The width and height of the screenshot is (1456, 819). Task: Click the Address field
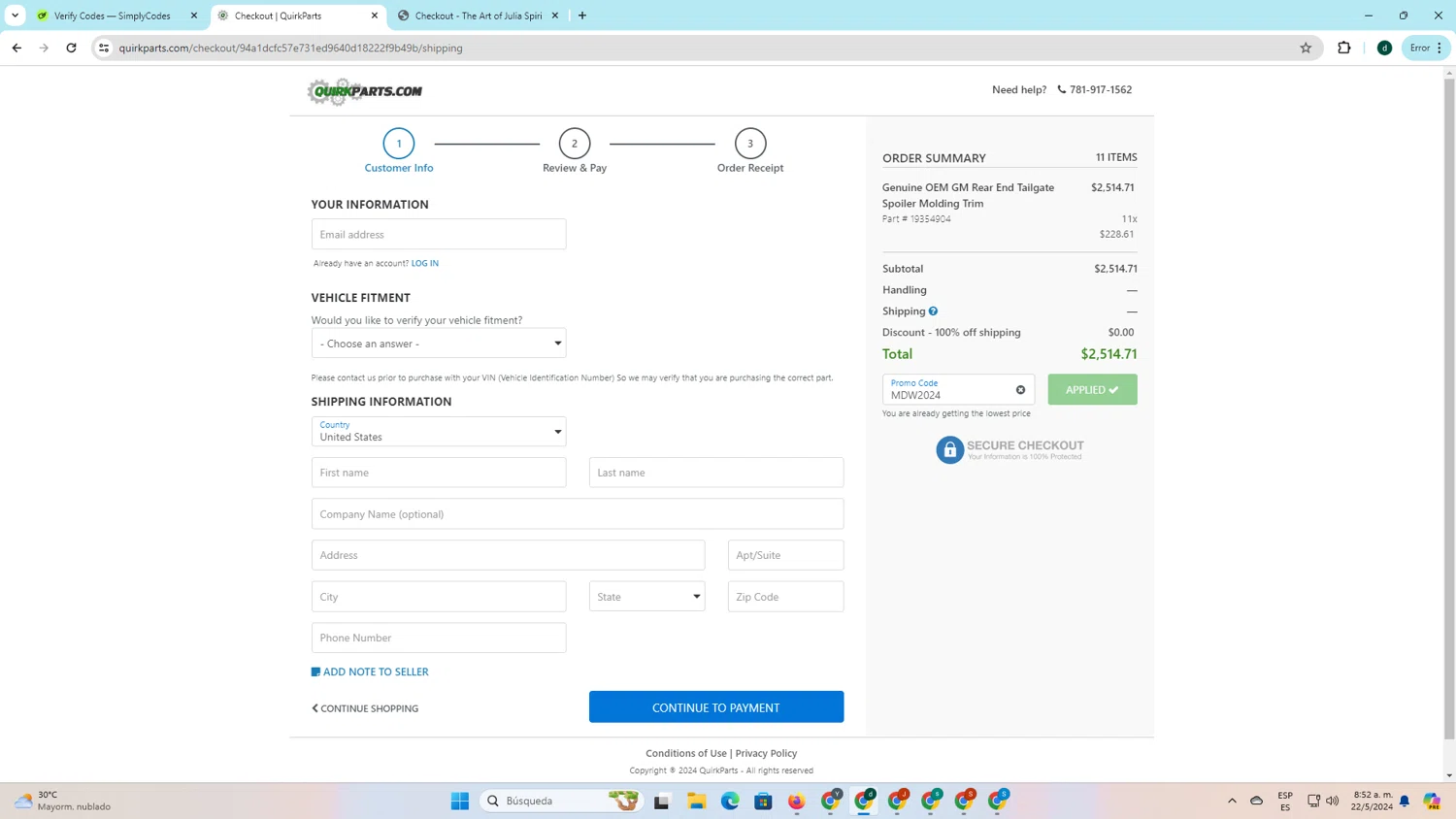tap(508, 555)
